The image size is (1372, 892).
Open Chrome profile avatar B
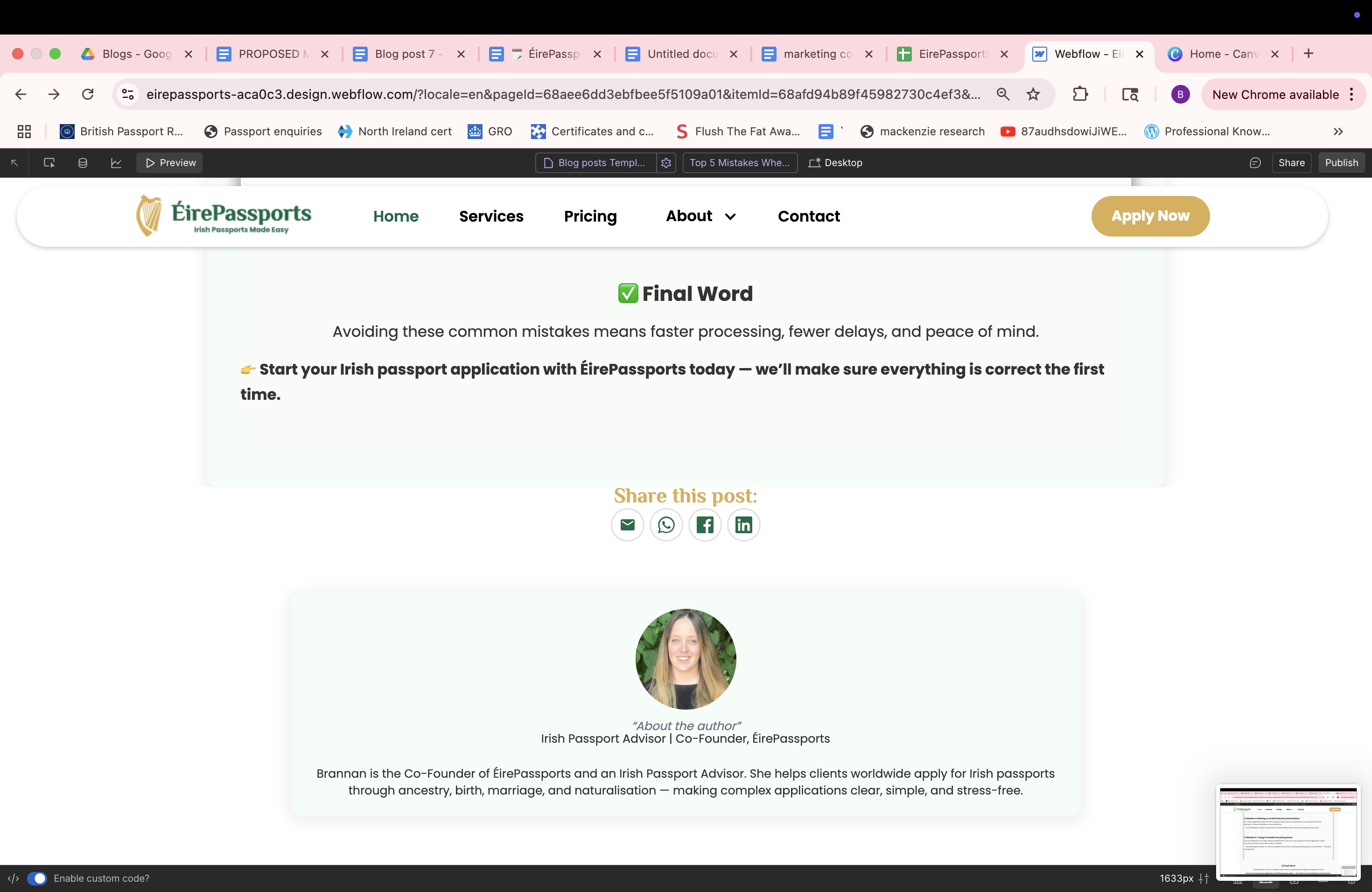(1180, 94)
